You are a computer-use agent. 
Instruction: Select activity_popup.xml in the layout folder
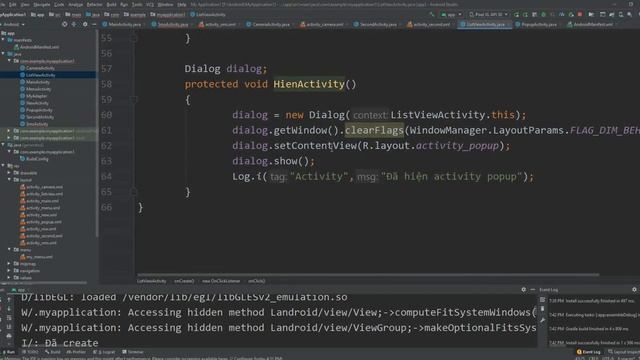click(43, 222)
